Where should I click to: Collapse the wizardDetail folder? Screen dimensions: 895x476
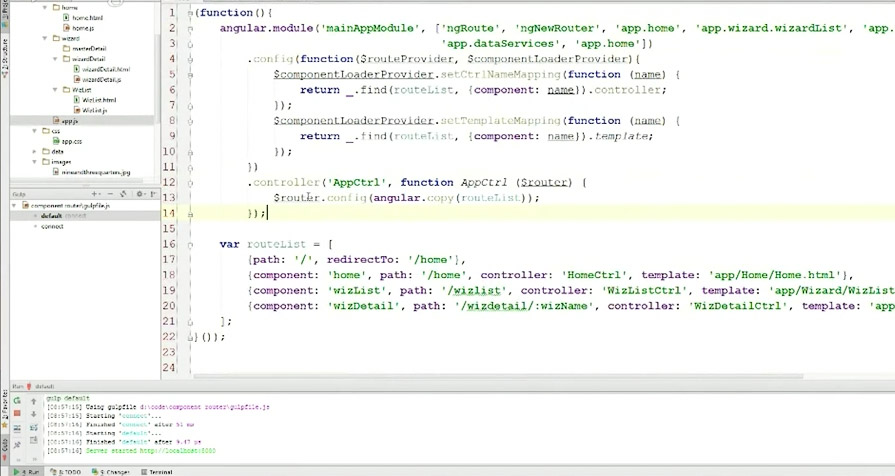coord(55,59)
